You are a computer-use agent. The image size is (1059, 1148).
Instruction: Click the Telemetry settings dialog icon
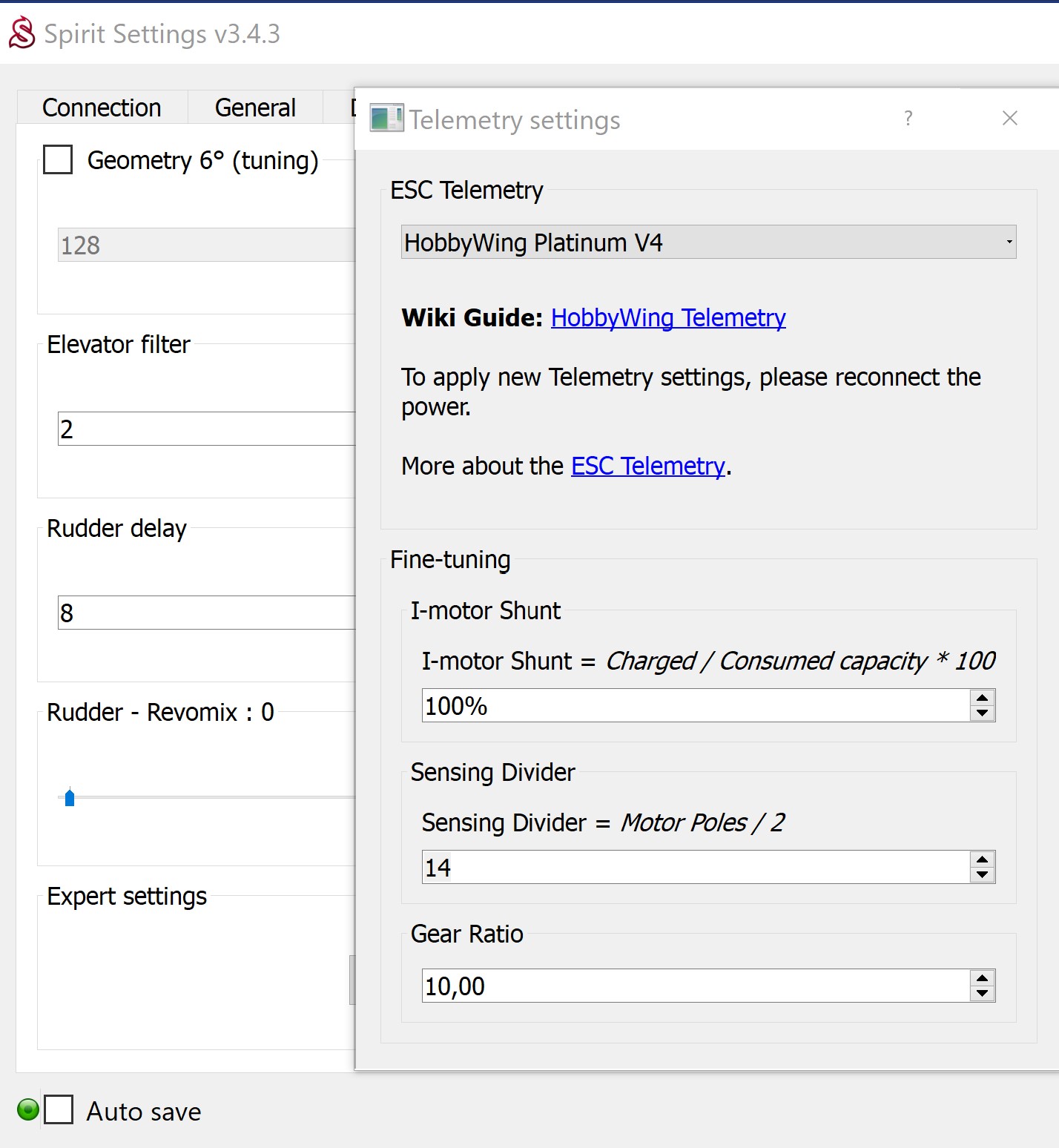(386, 119)
